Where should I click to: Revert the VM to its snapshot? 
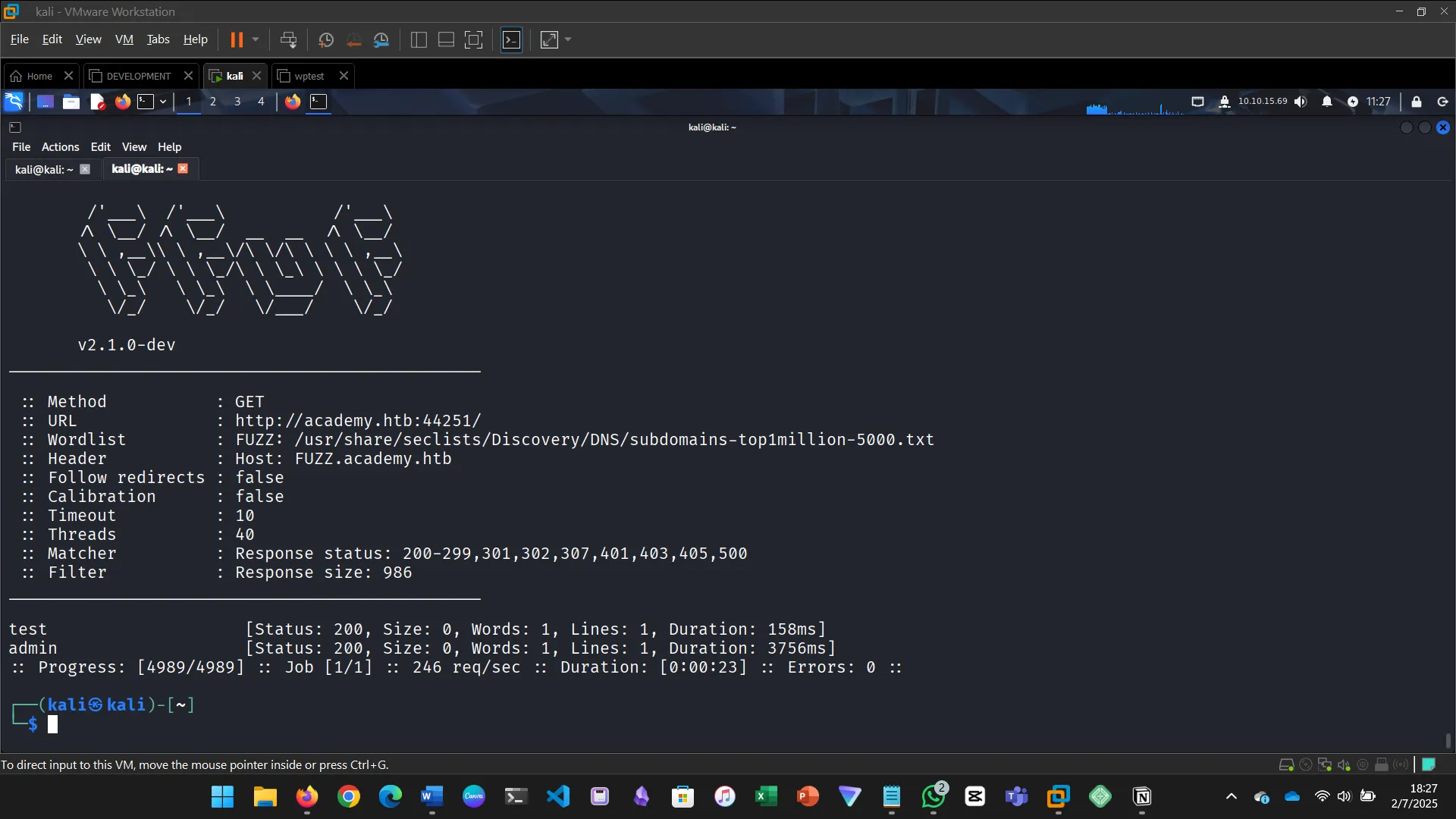[x=353, y=39]
